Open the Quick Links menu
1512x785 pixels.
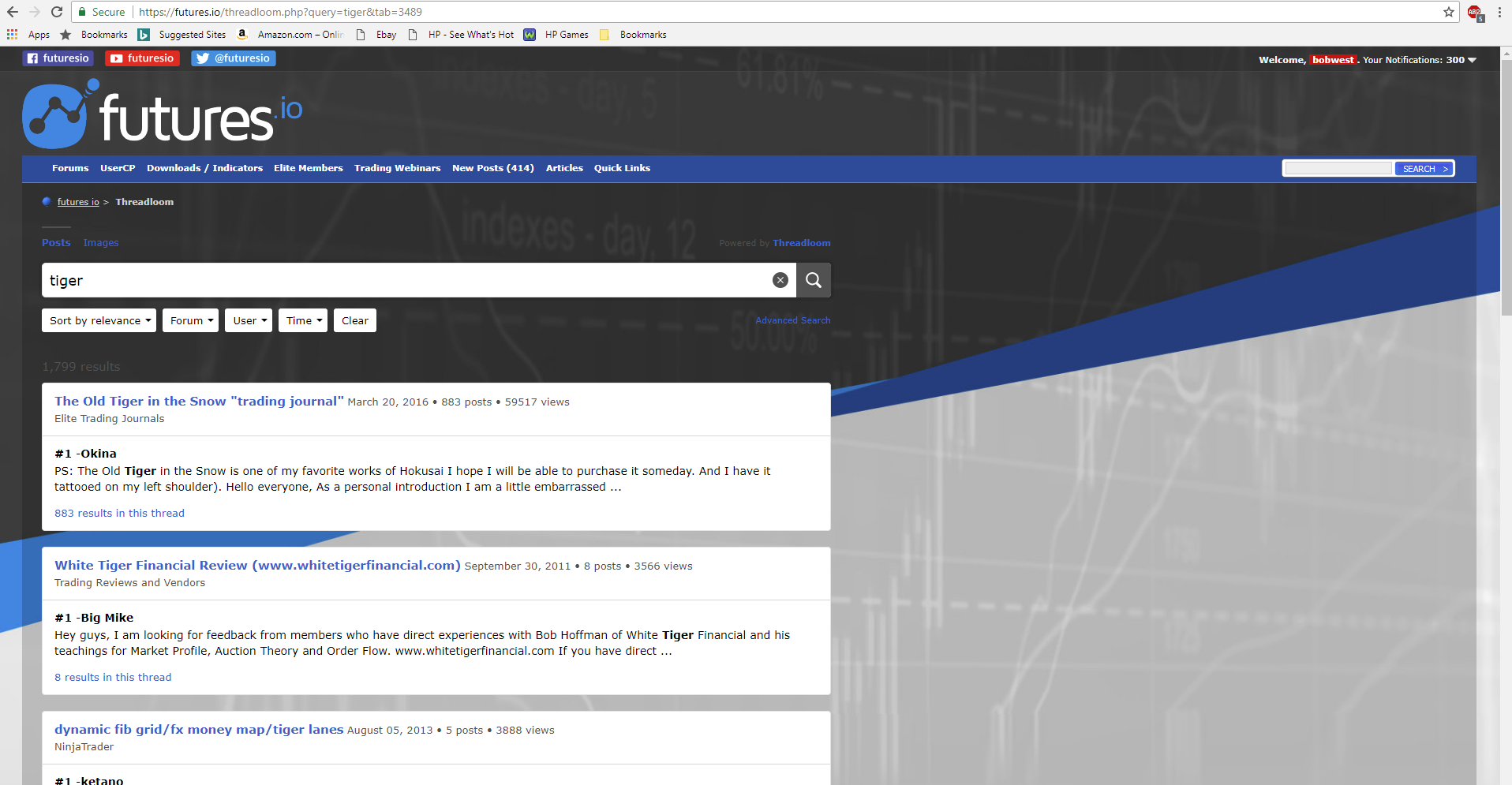pyautogui.click(x=622, y=168)
